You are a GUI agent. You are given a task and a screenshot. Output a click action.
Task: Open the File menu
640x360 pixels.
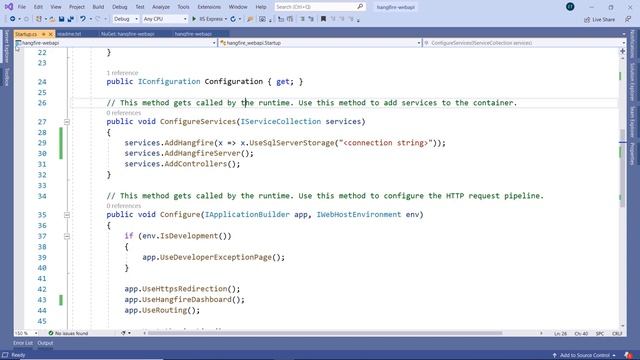point(22,7)
